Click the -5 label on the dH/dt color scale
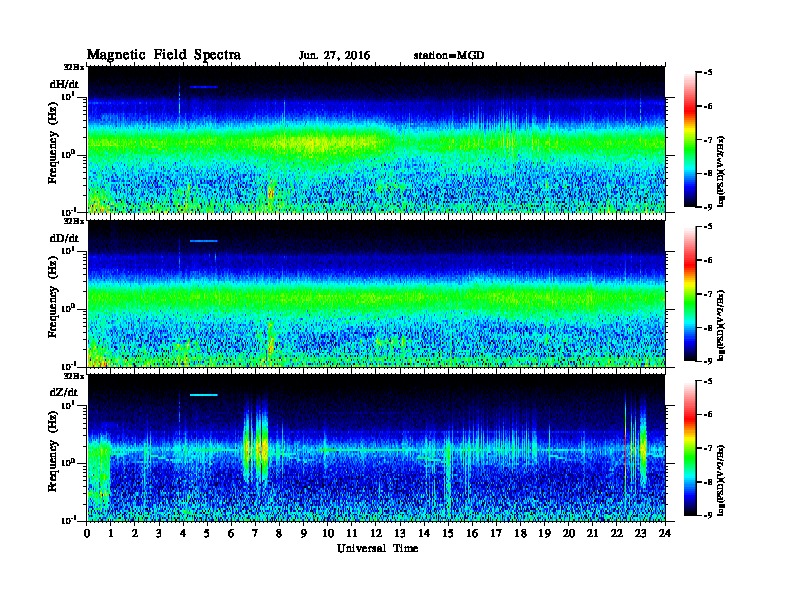This screenshot has width=792, height=612. (707, 73)
